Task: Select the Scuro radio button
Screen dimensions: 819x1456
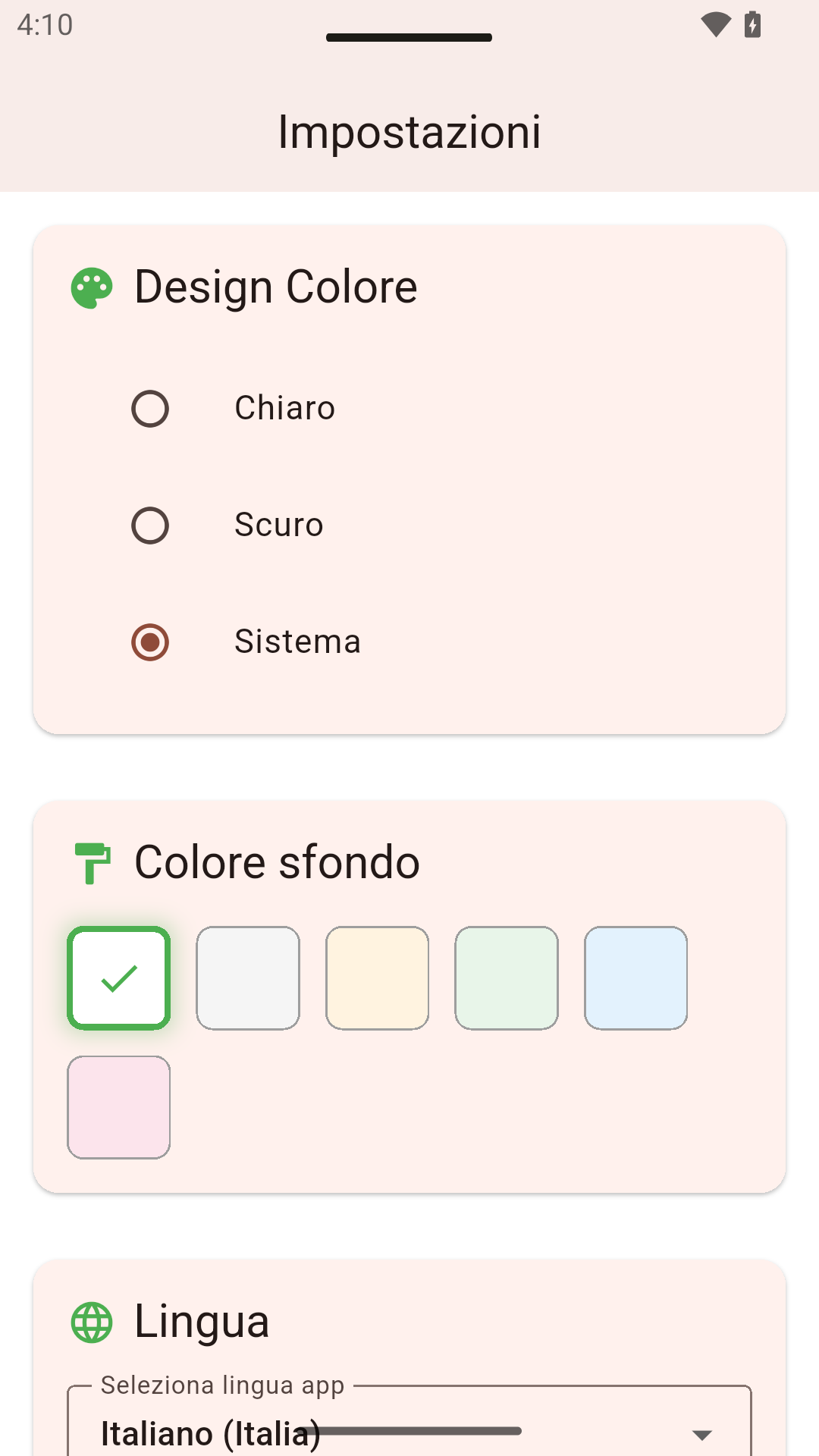Action: click(x=150, y=526)
